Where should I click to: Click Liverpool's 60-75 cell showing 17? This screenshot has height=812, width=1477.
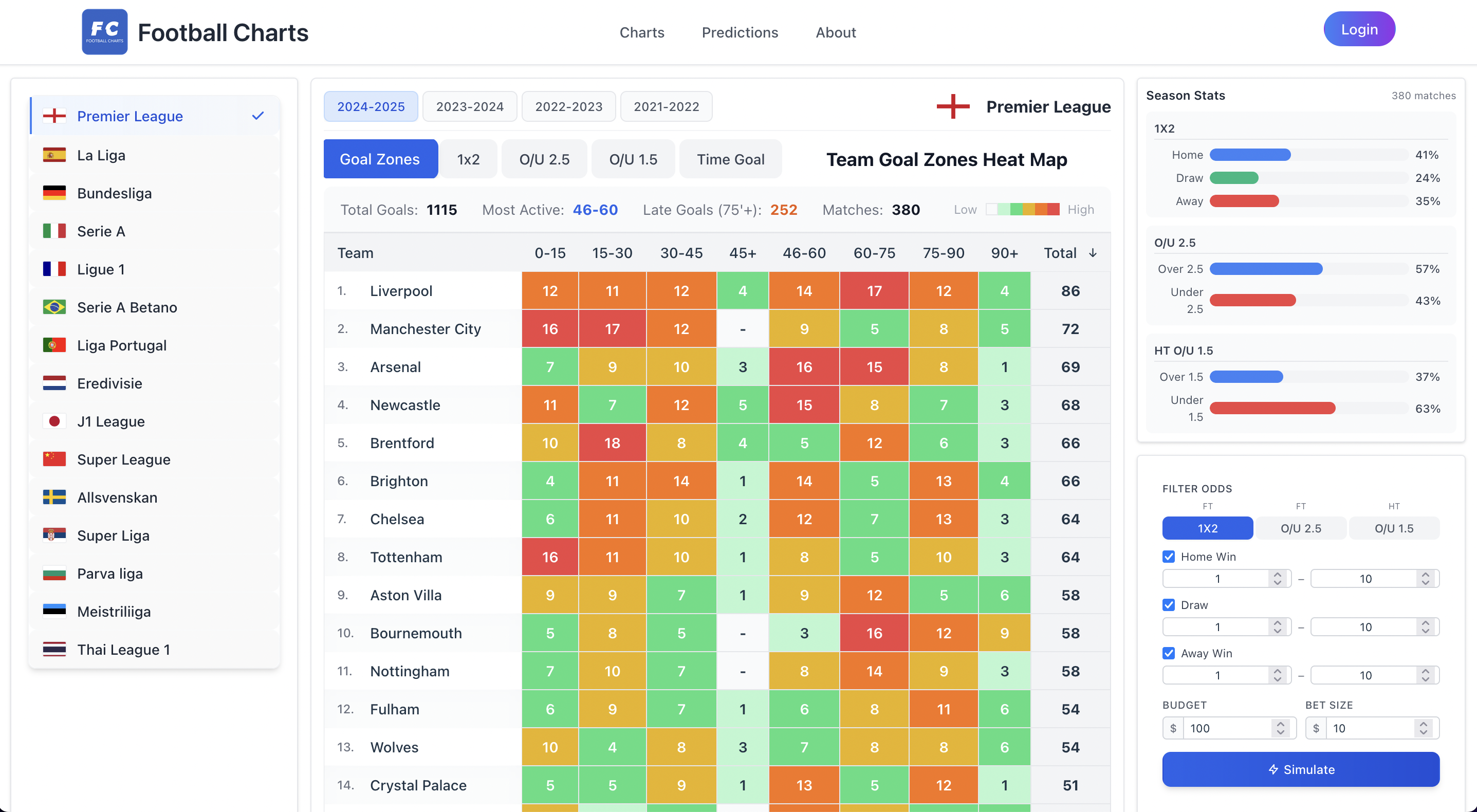pos(874,291)
